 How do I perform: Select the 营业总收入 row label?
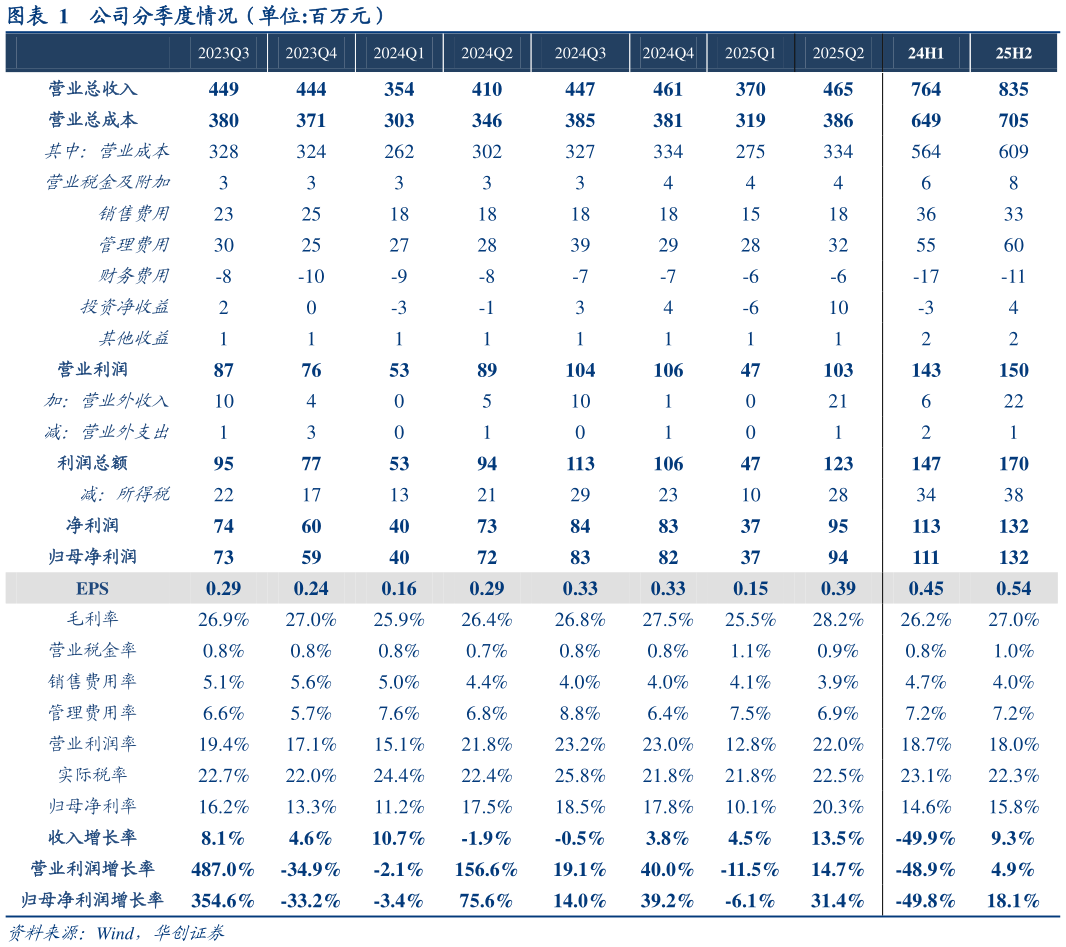(93, 89)
